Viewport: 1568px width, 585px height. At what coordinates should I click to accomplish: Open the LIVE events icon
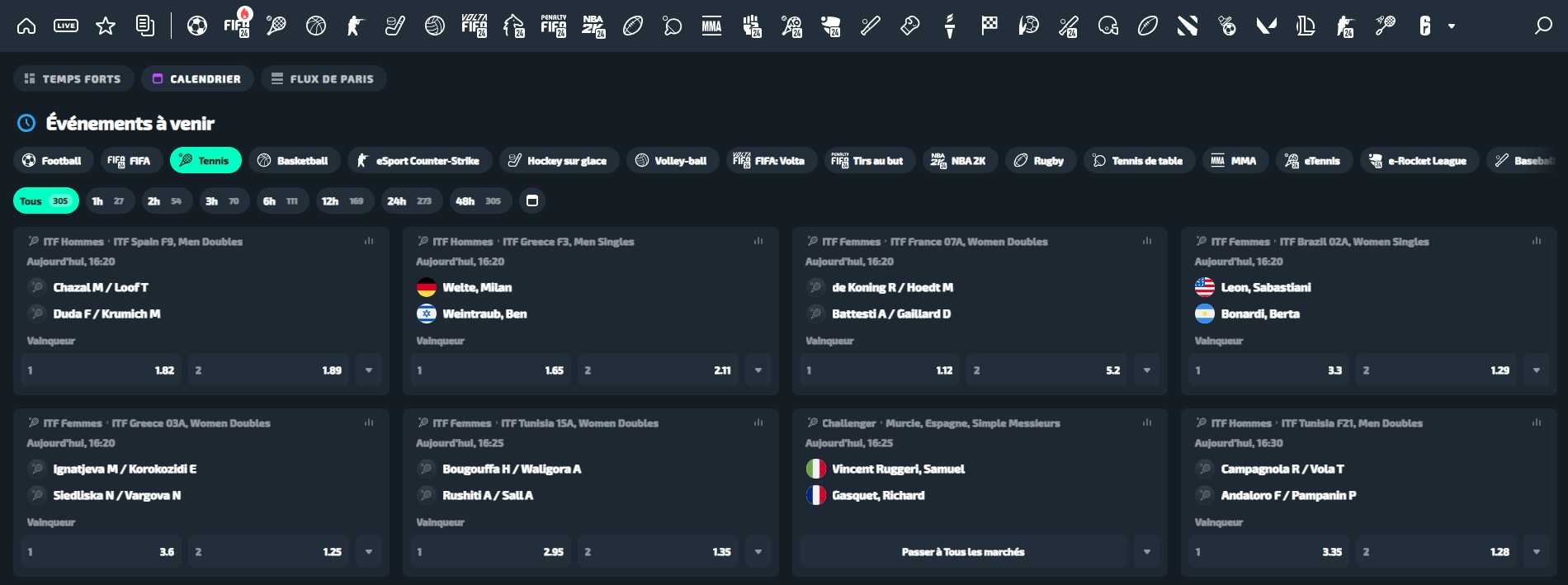click(66, 26)
